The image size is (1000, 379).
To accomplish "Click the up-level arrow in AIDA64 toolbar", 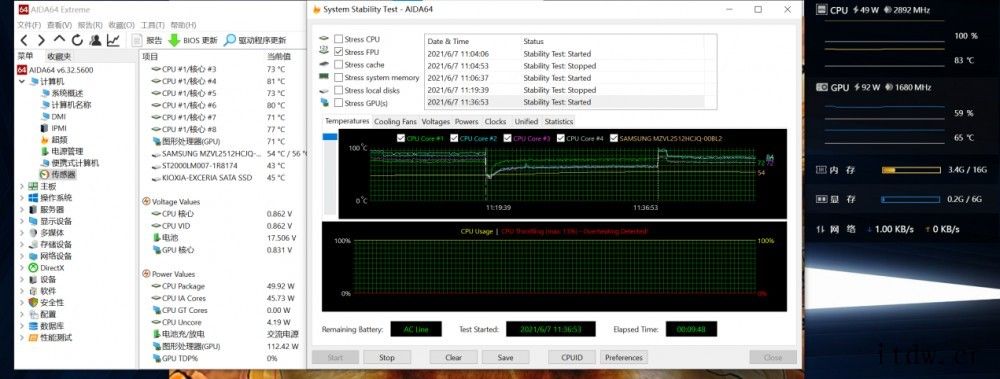I will pyautogui.click(x=59, y=40).
